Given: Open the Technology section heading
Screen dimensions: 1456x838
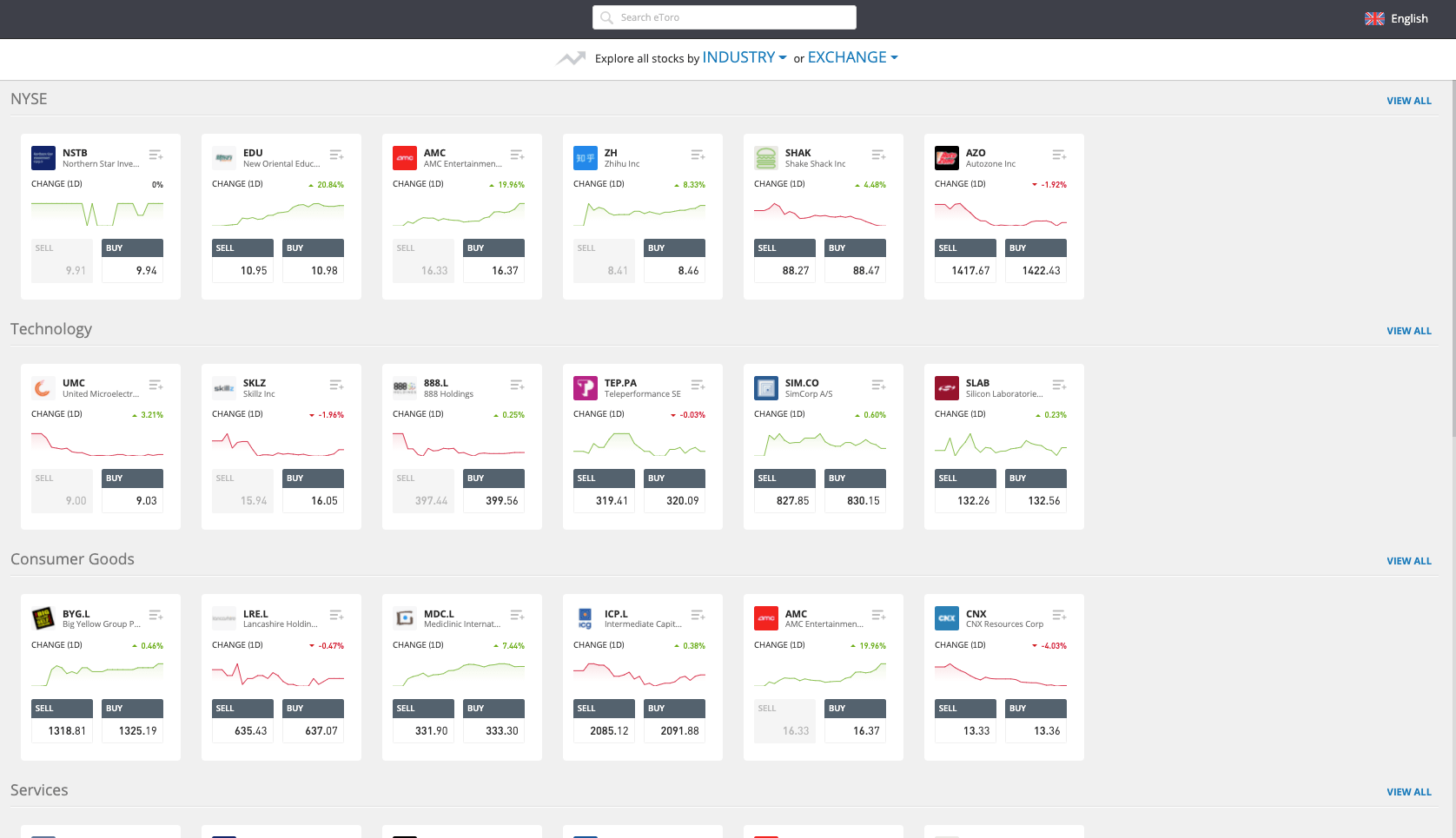Looking at the screenshot, I should (x=51, y=329).
